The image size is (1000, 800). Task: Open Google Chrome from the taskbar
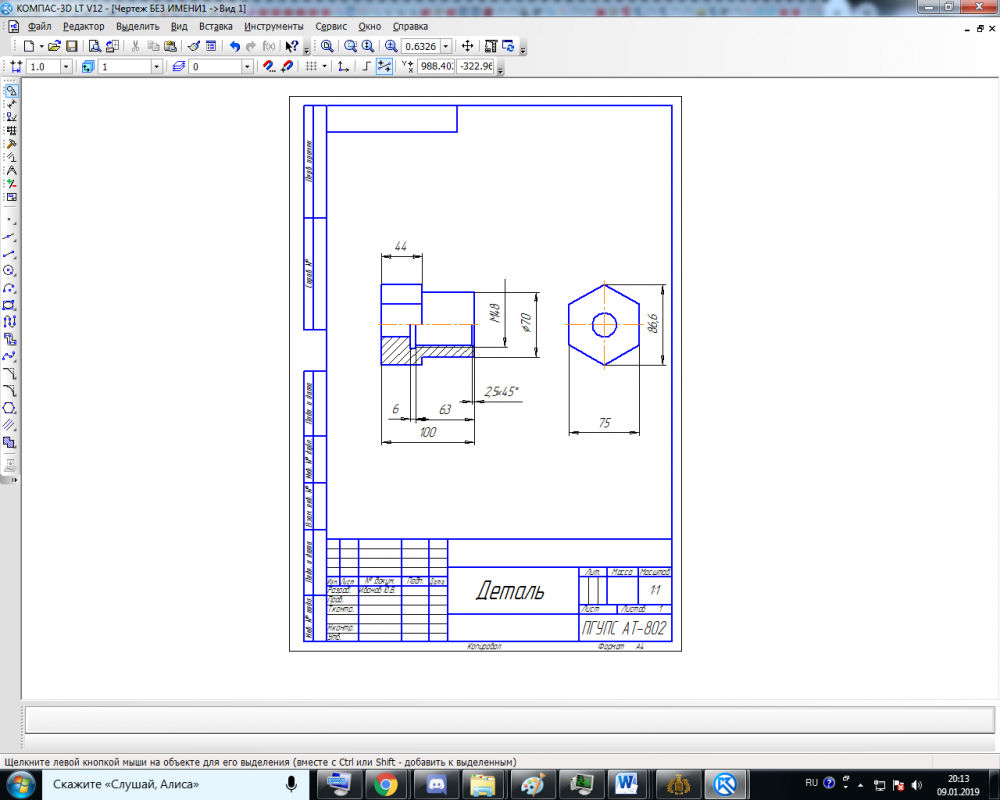coord(386,784)
